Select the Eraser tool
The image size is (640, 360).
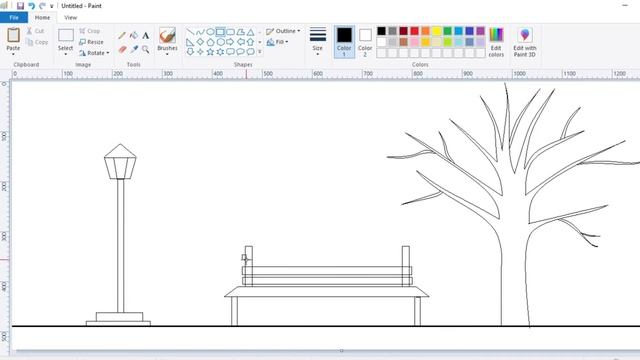(x=122, y=49)
